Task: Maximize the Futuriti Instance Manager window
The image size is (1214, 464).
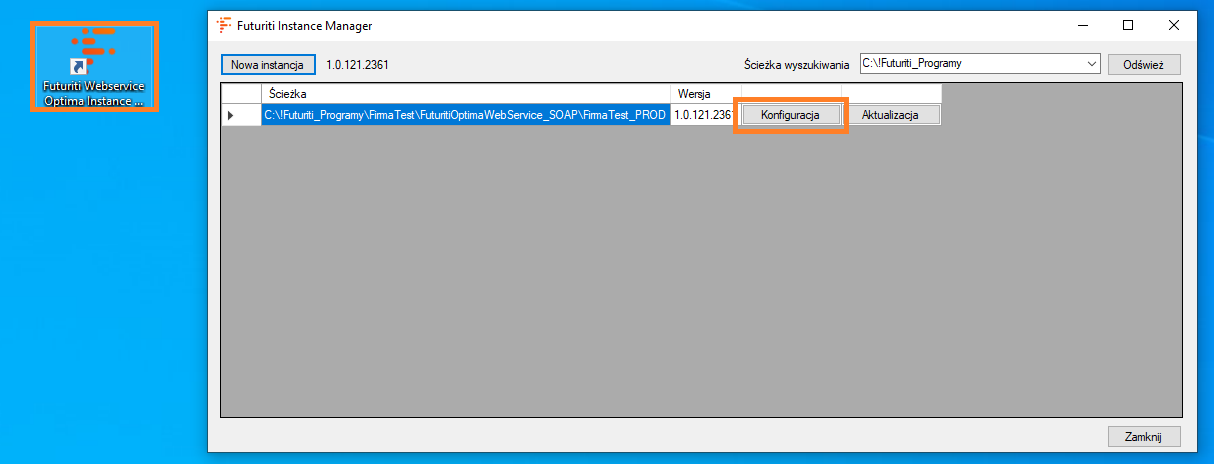Action: point(1128,25)
